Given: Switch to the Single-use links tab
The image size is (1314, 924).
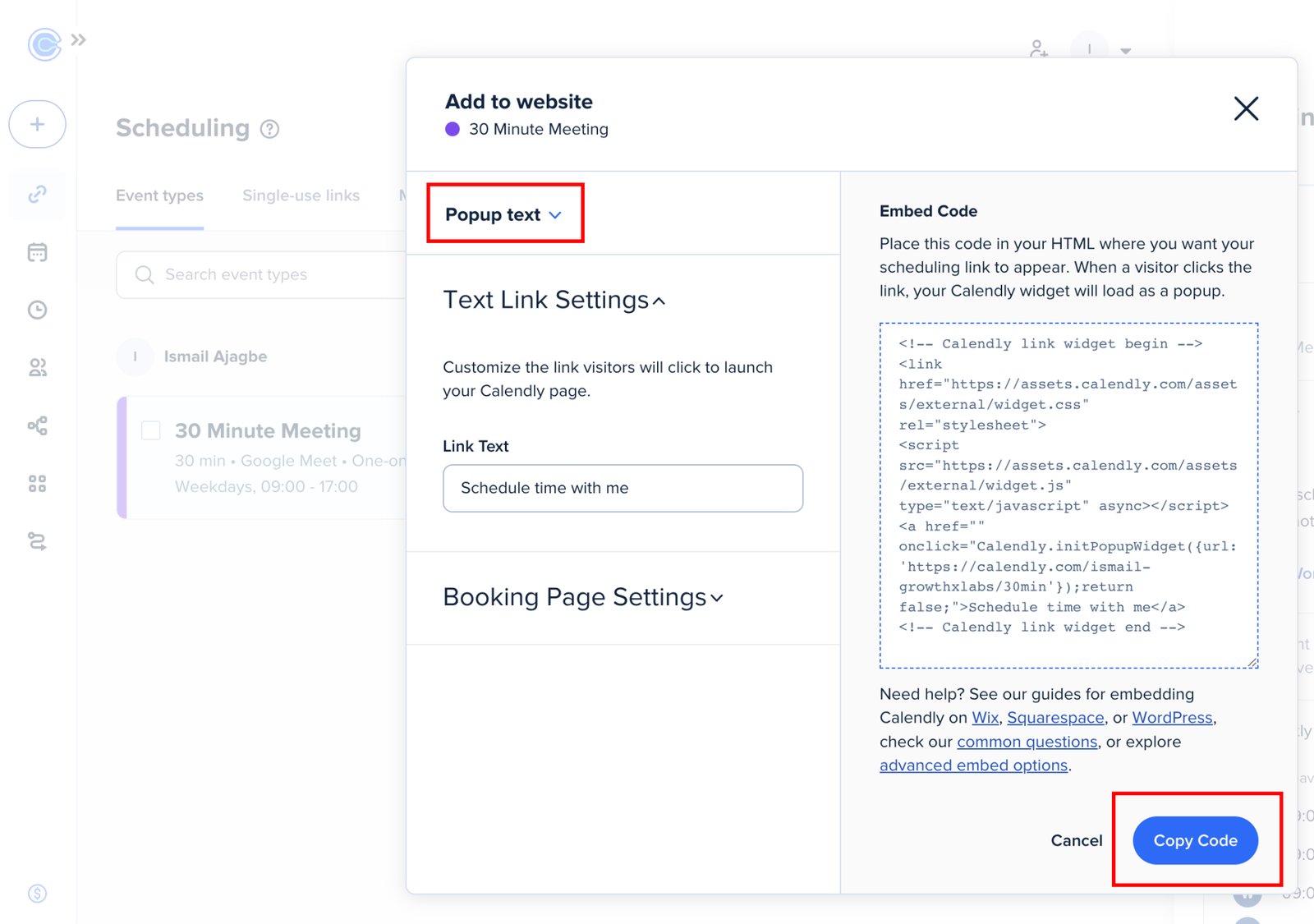Looking at the screenshot, I should (x=301, y=195).
